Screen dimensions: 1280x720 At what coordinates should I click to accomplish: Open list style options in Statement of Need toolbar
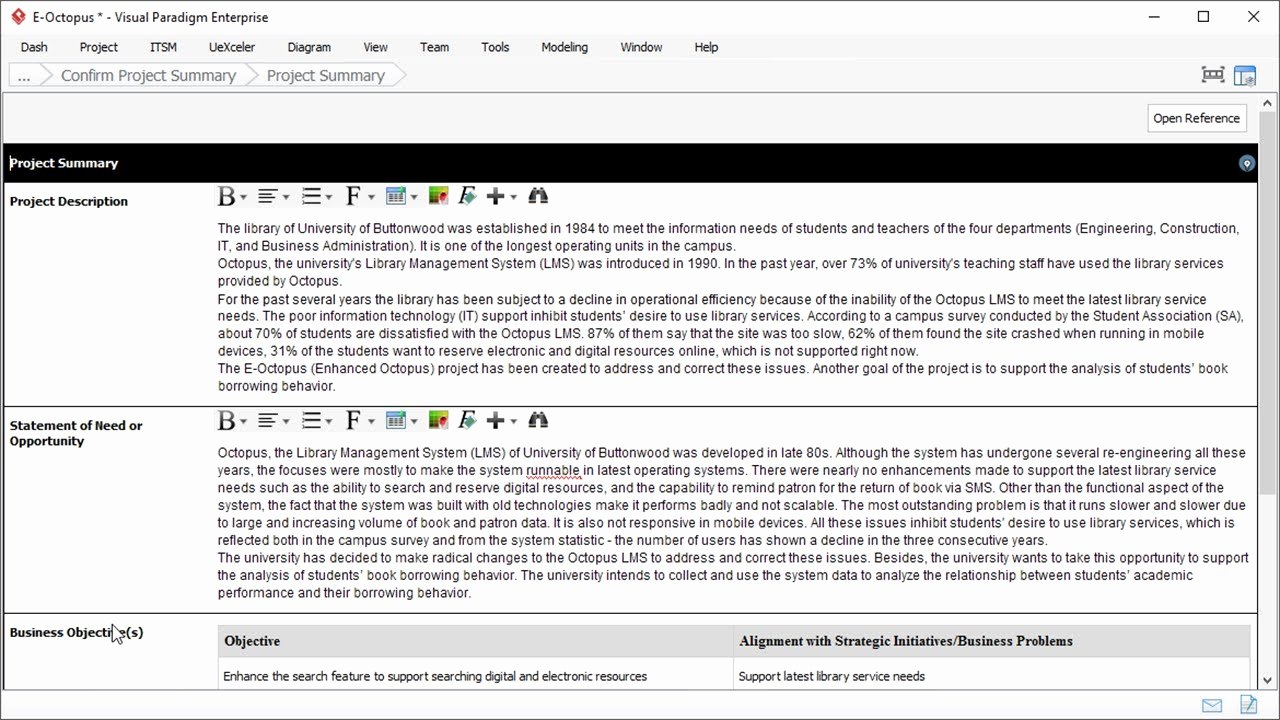(317, 420)
